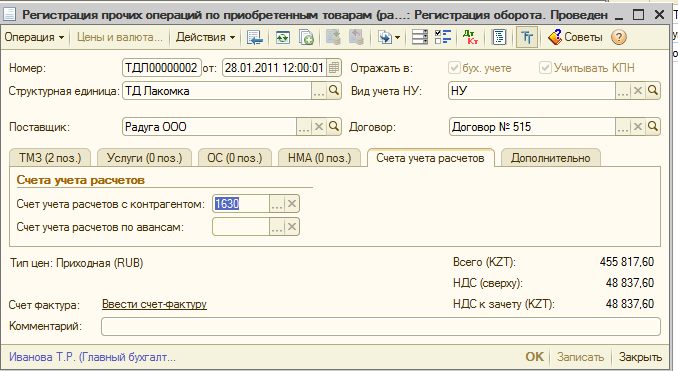Clear the Поставщик field
This screenshot has height=371, width=678.
click(x=319, y=127)
